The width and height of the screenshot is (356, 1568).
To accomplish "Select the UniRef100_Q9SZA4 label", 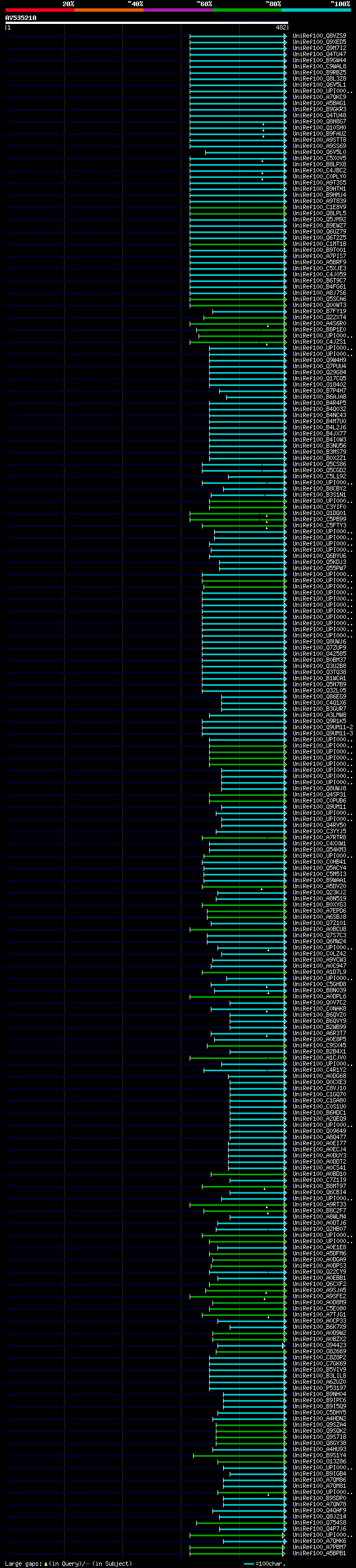I will pyautogui.click(x=319, y=1424).
